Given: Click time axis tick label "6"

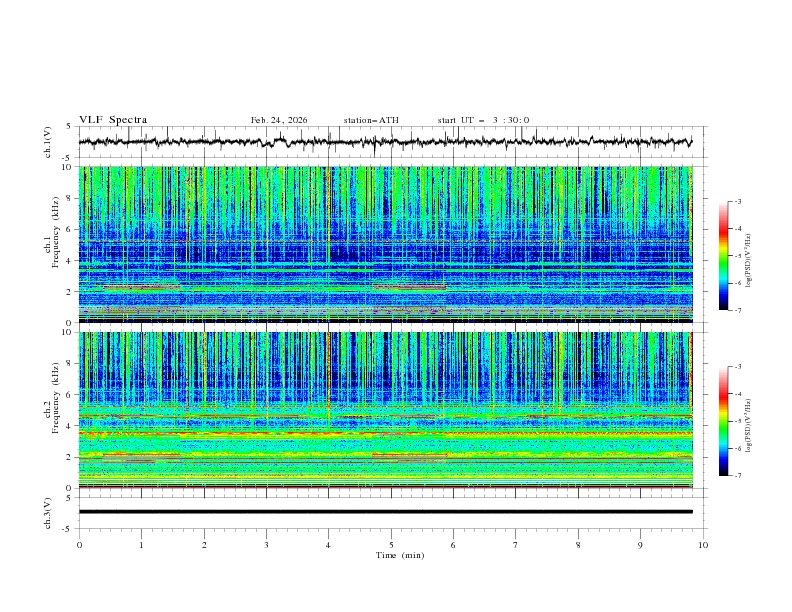Looking at the screenshot, I should tap(453, 545).
